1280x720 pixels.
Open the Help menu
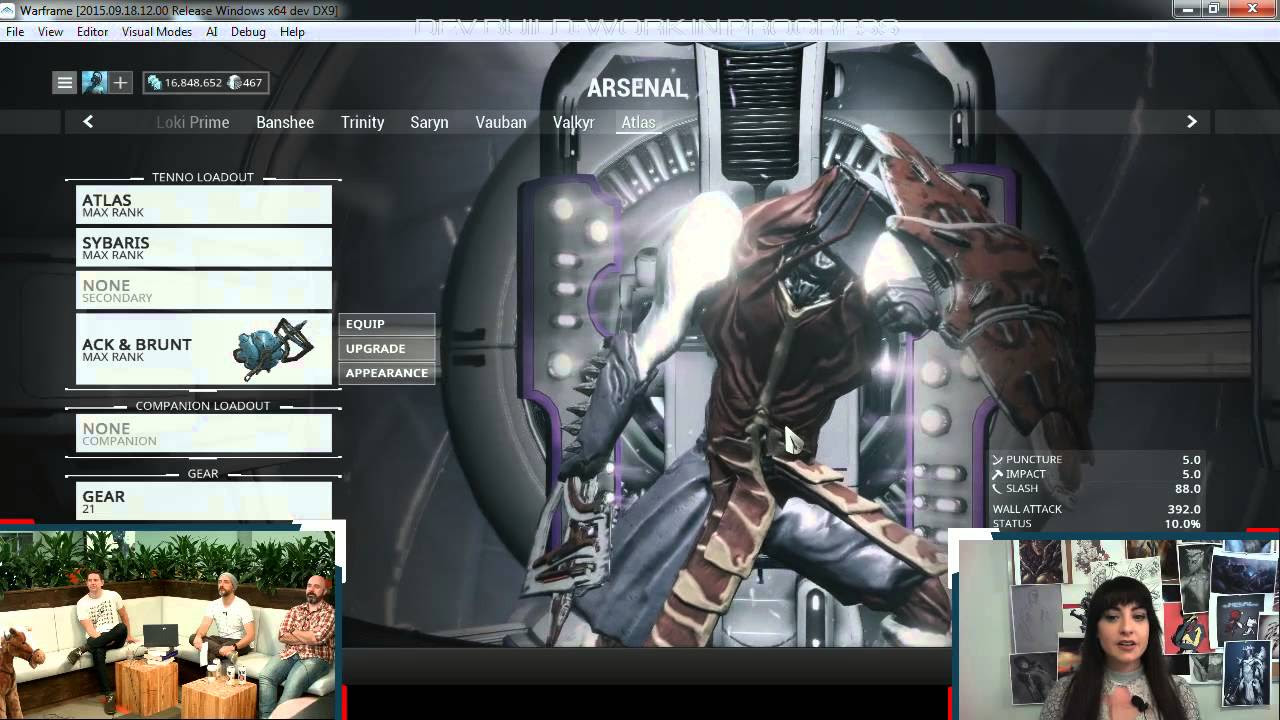tap(292, 32)
